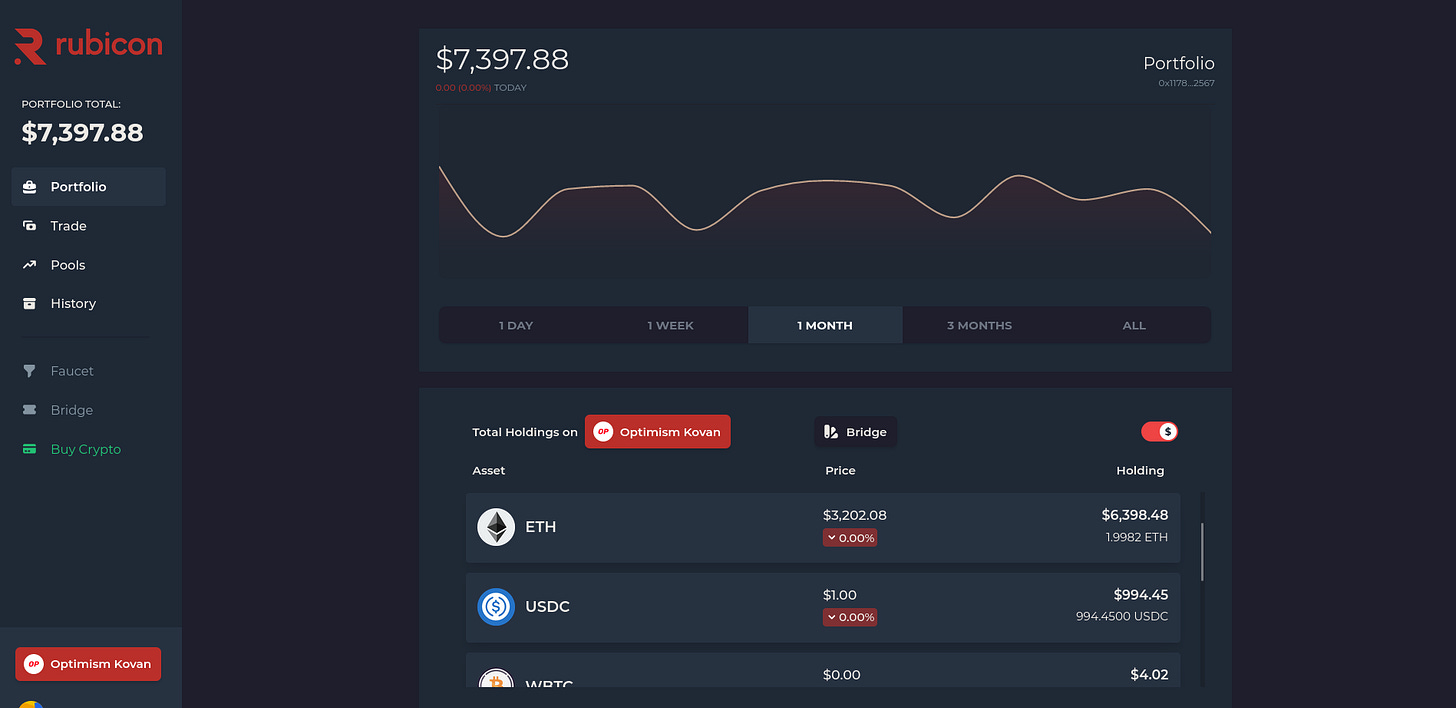The image size is (1456, 708).
Task: Click the Faucet funnel icon
Action: [x=30, y=371]
